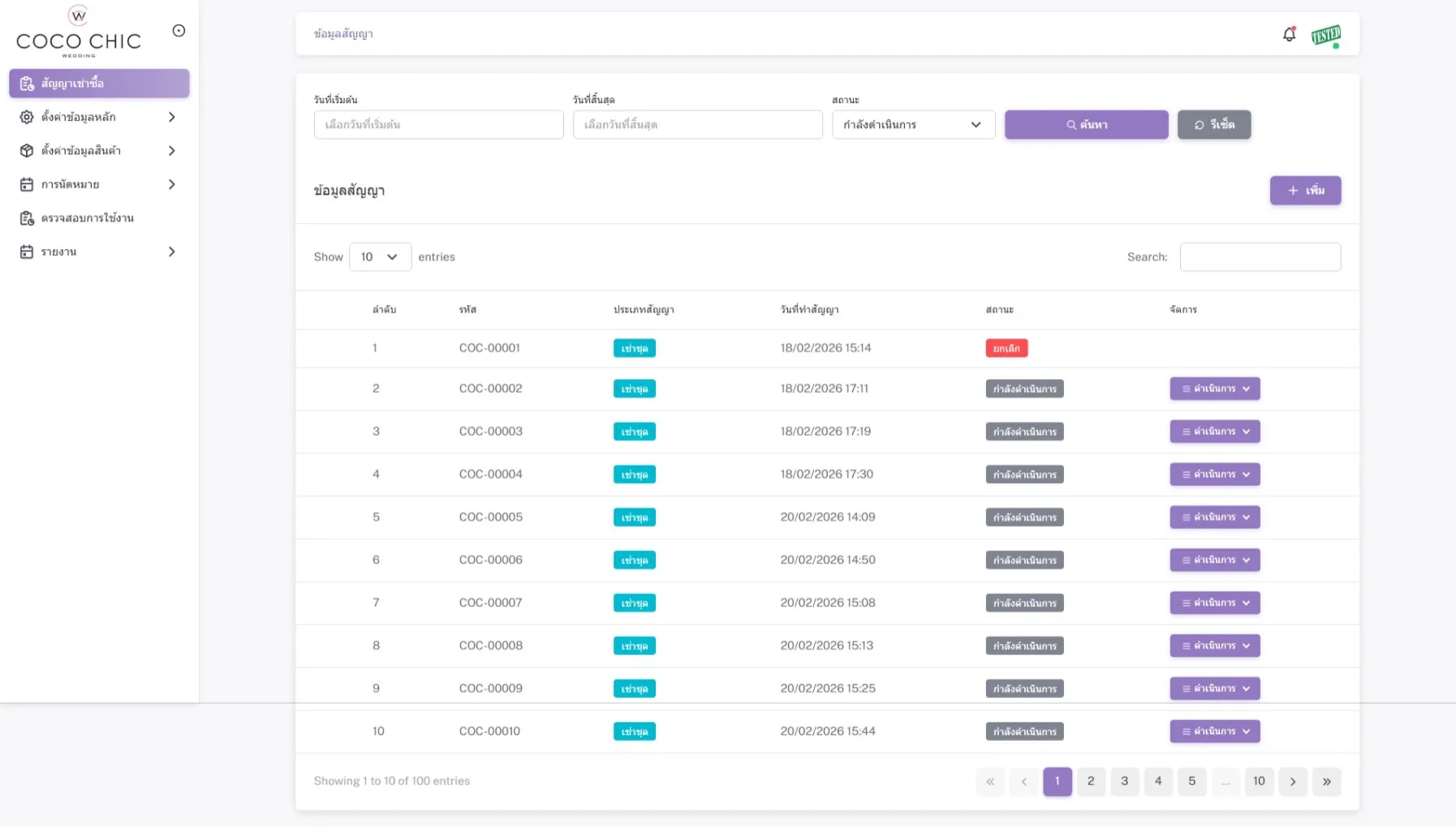Image resolution: width=1456 pixels, height=827 pixels.
Task: Open the สถานะ status dropdown
Action: pos(913,125)
